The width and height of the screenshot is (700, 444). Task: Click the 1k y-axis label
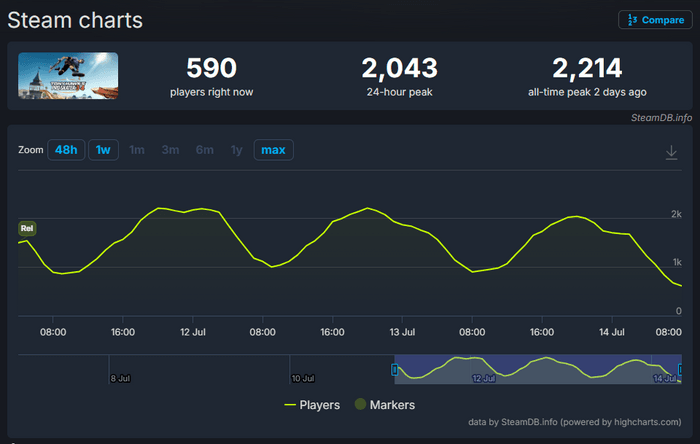pos(677,262)
